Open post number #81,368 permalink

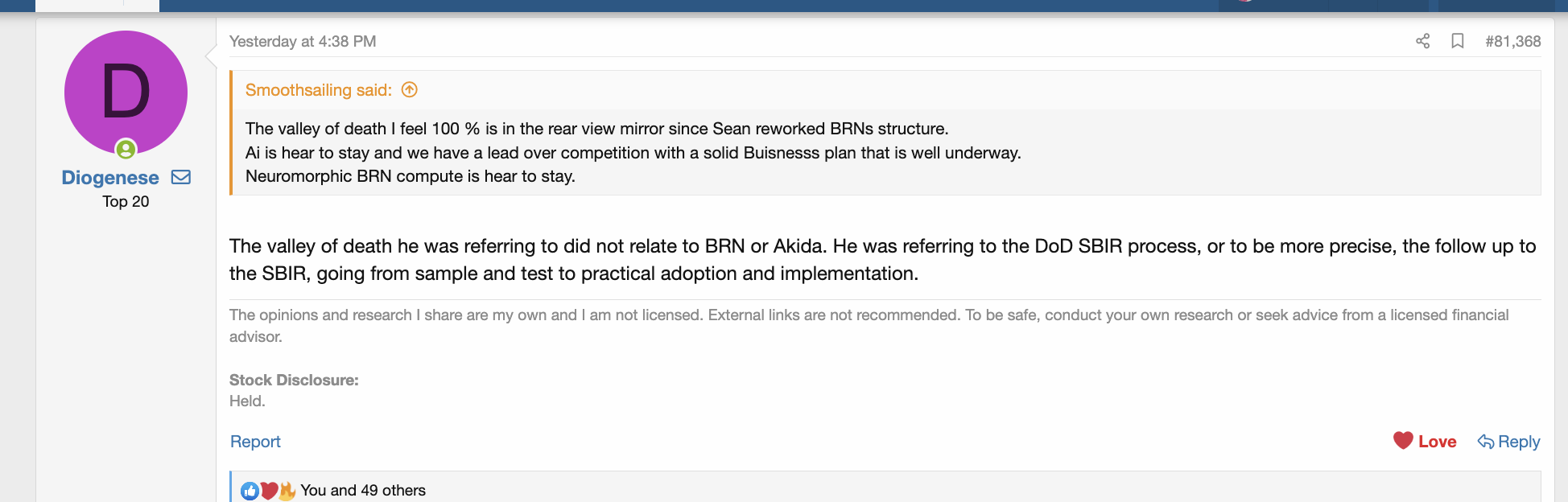click(1512, 41)
